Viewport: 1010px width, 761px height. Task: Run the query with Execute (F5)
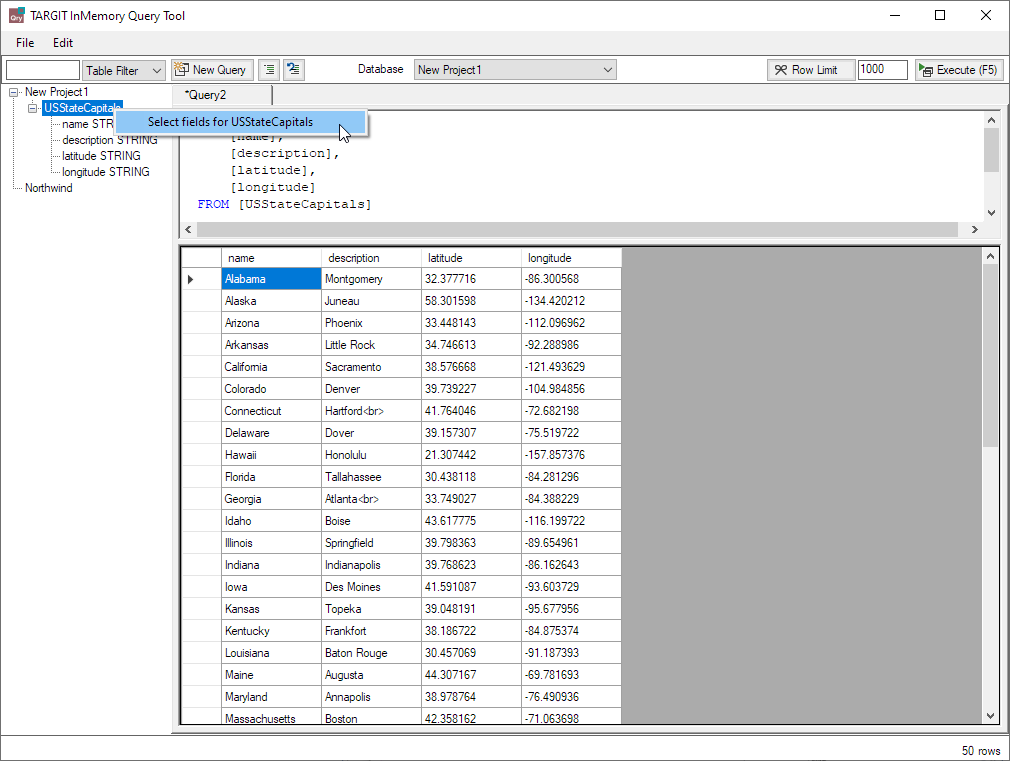pos(957,70)
